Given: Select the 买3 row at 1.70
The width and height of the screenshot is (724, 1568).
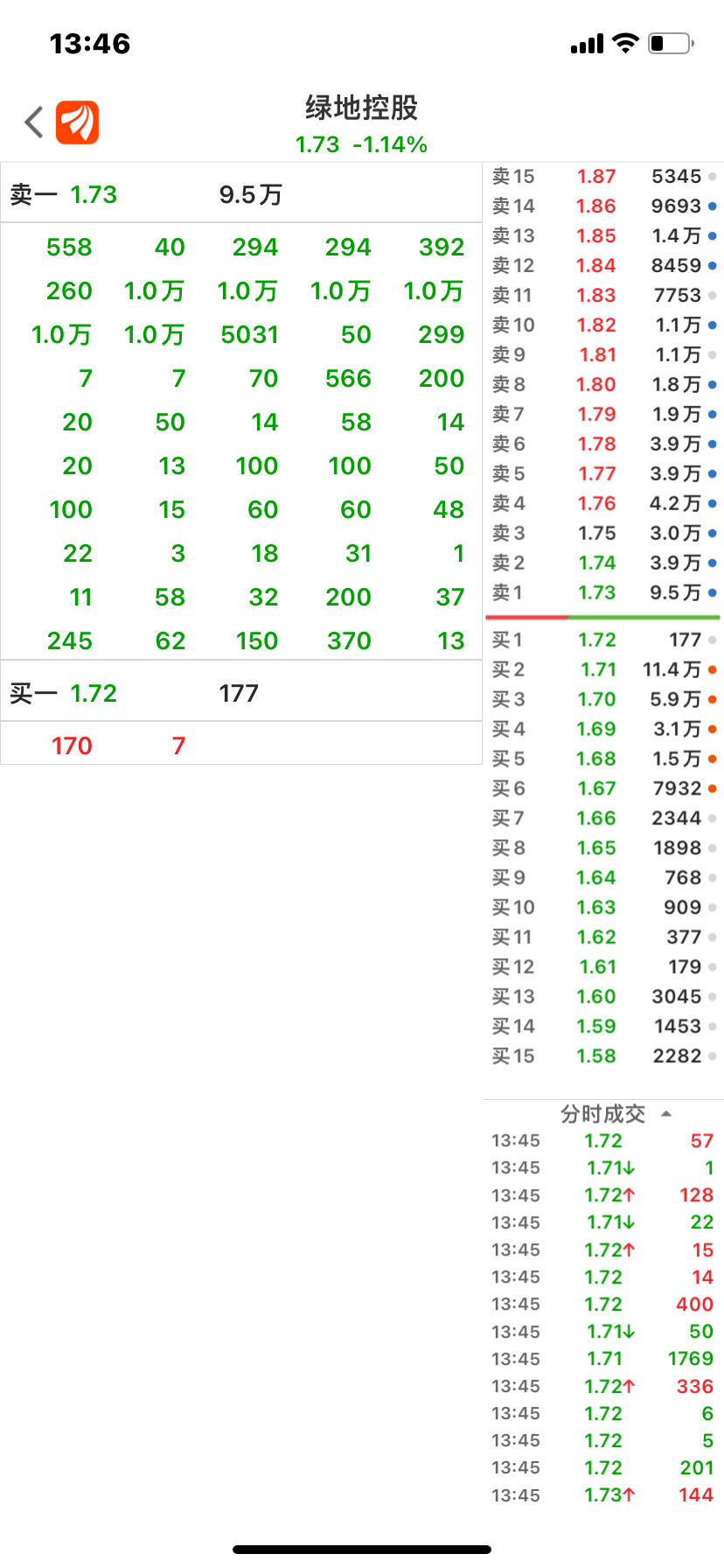Looking at the screenshot, I should click(603, 700).
